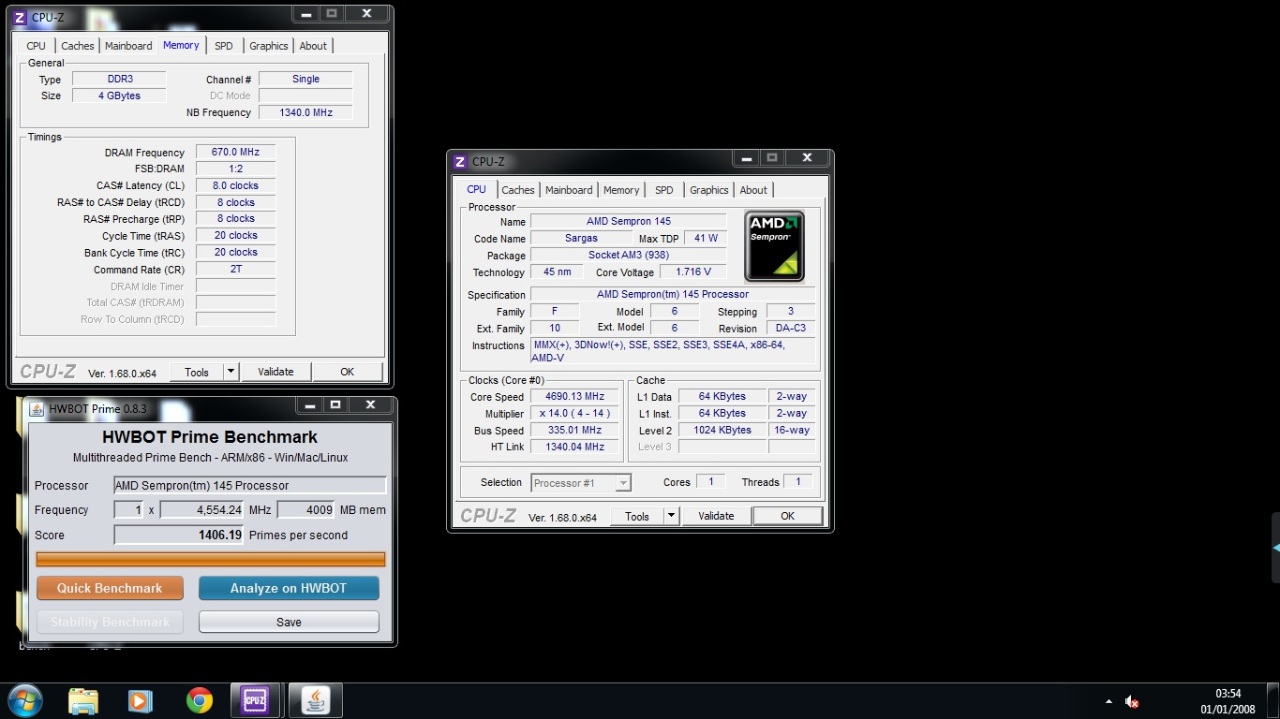The width and height of the screenshot is (1280, 719).
Task: Click the HWBOT Prime window title icon
Action: (x=36, y=408)
